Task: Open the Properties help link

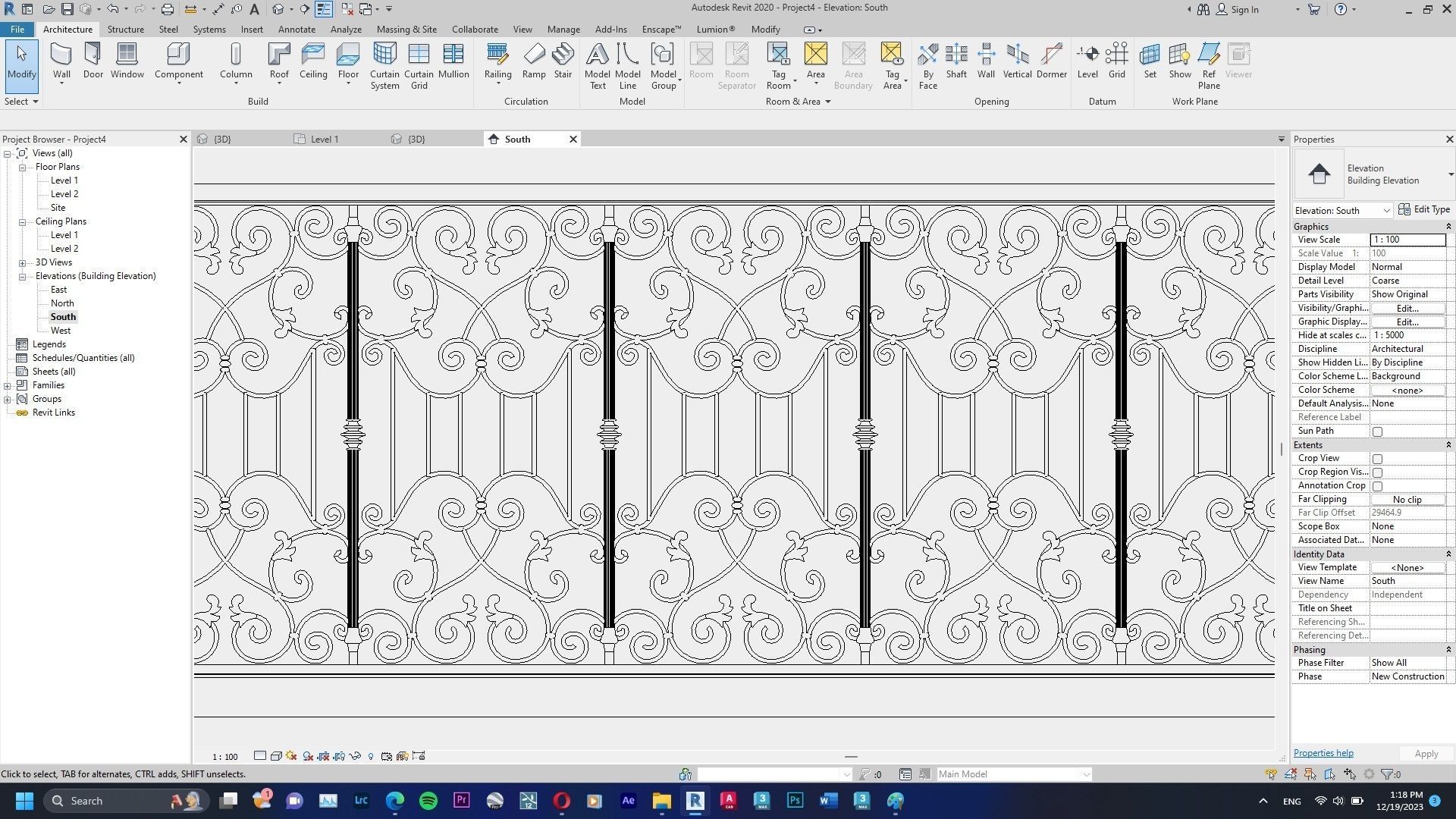Action: [1323, 753]
